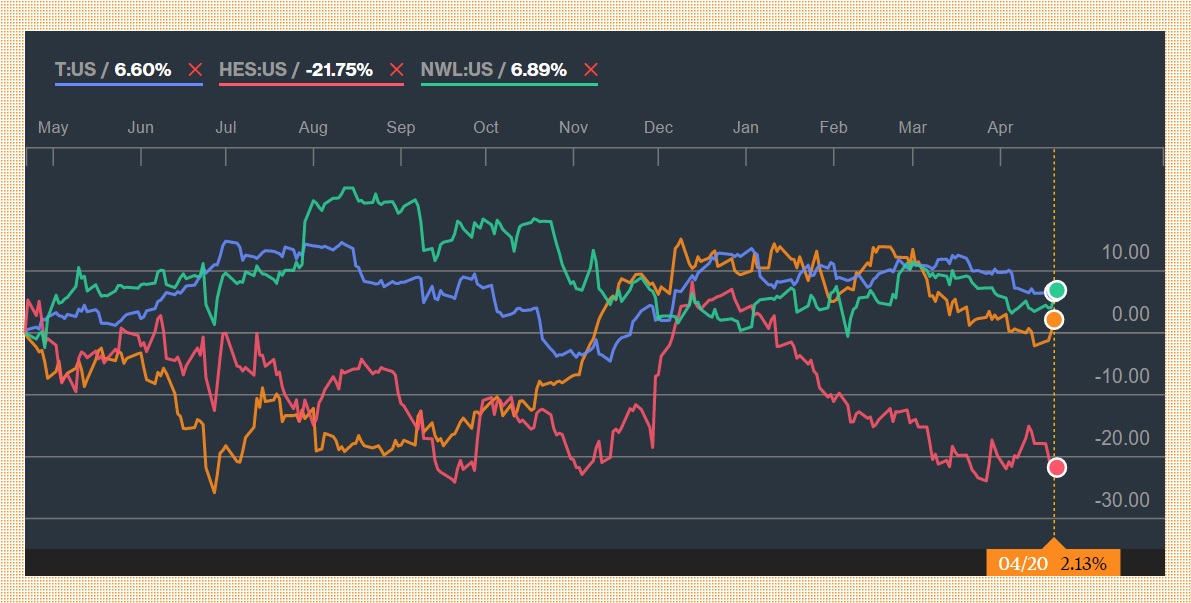
Task: Click the green underline beneath NWL:US
Action: tap(509, 84)
